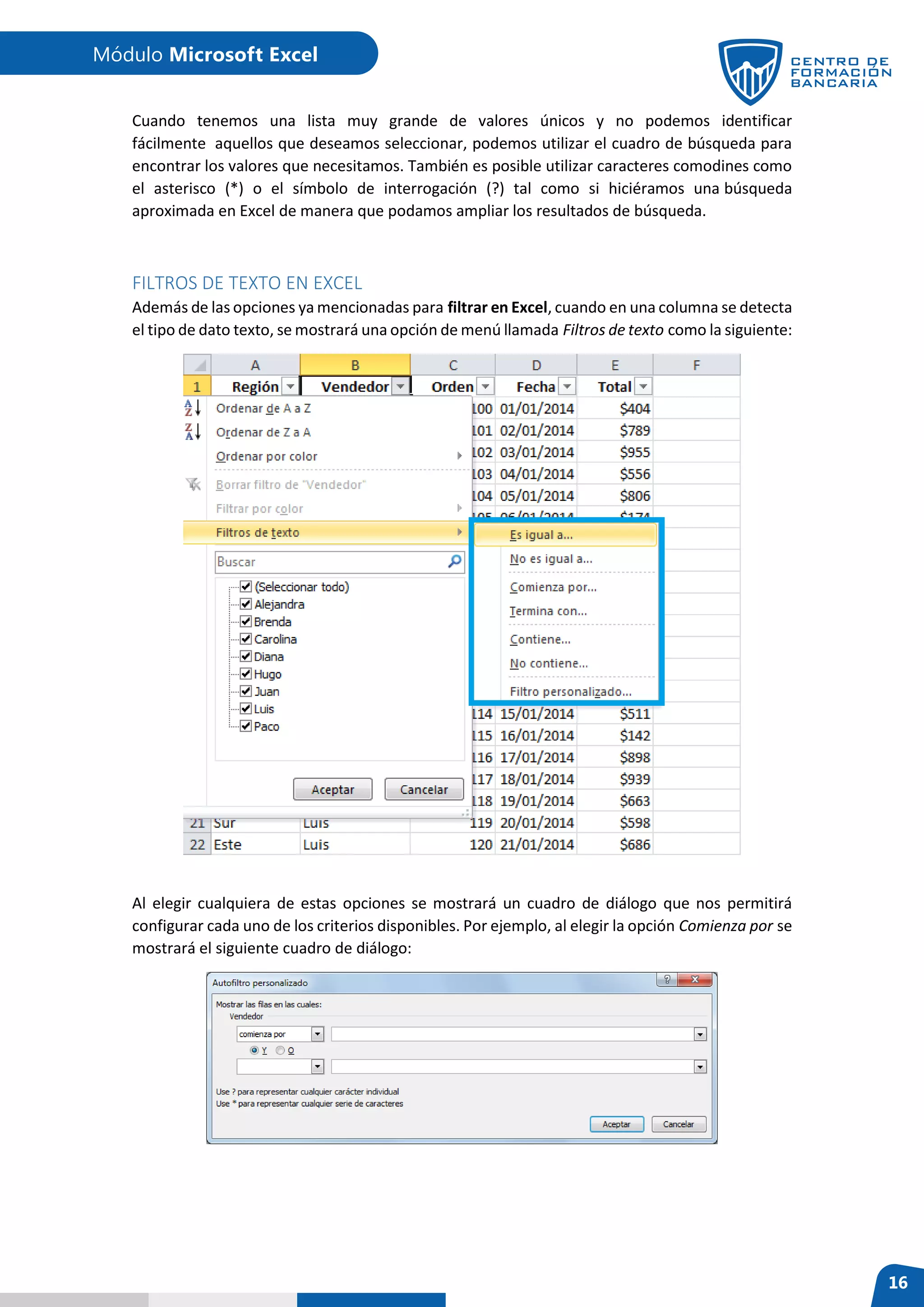Click the Sort A to Z icon

[x=192, y=408]
